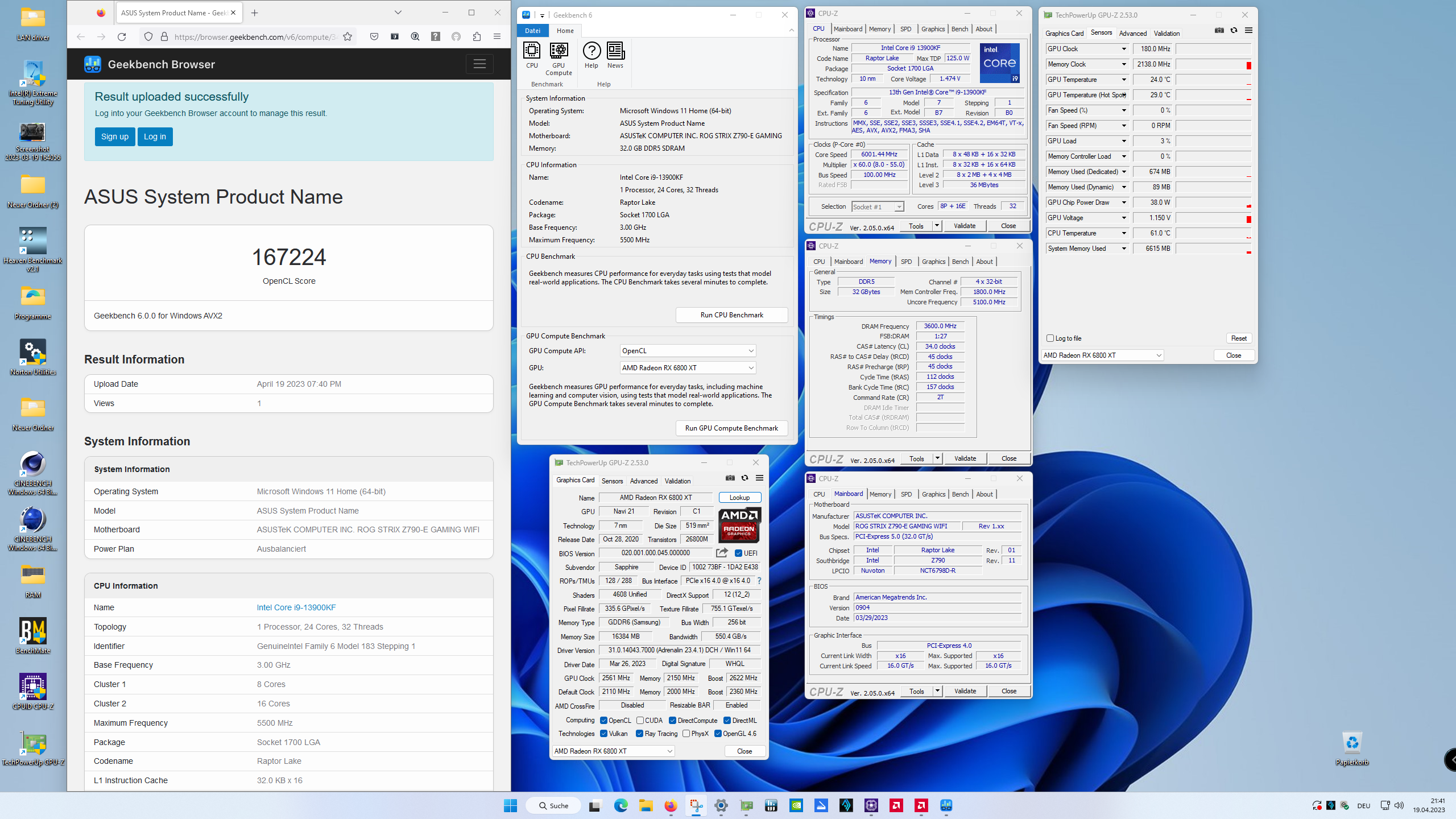Open Heaven Benchmark desktop shortcut
The image size is (1456, 819).
[32, 250]
